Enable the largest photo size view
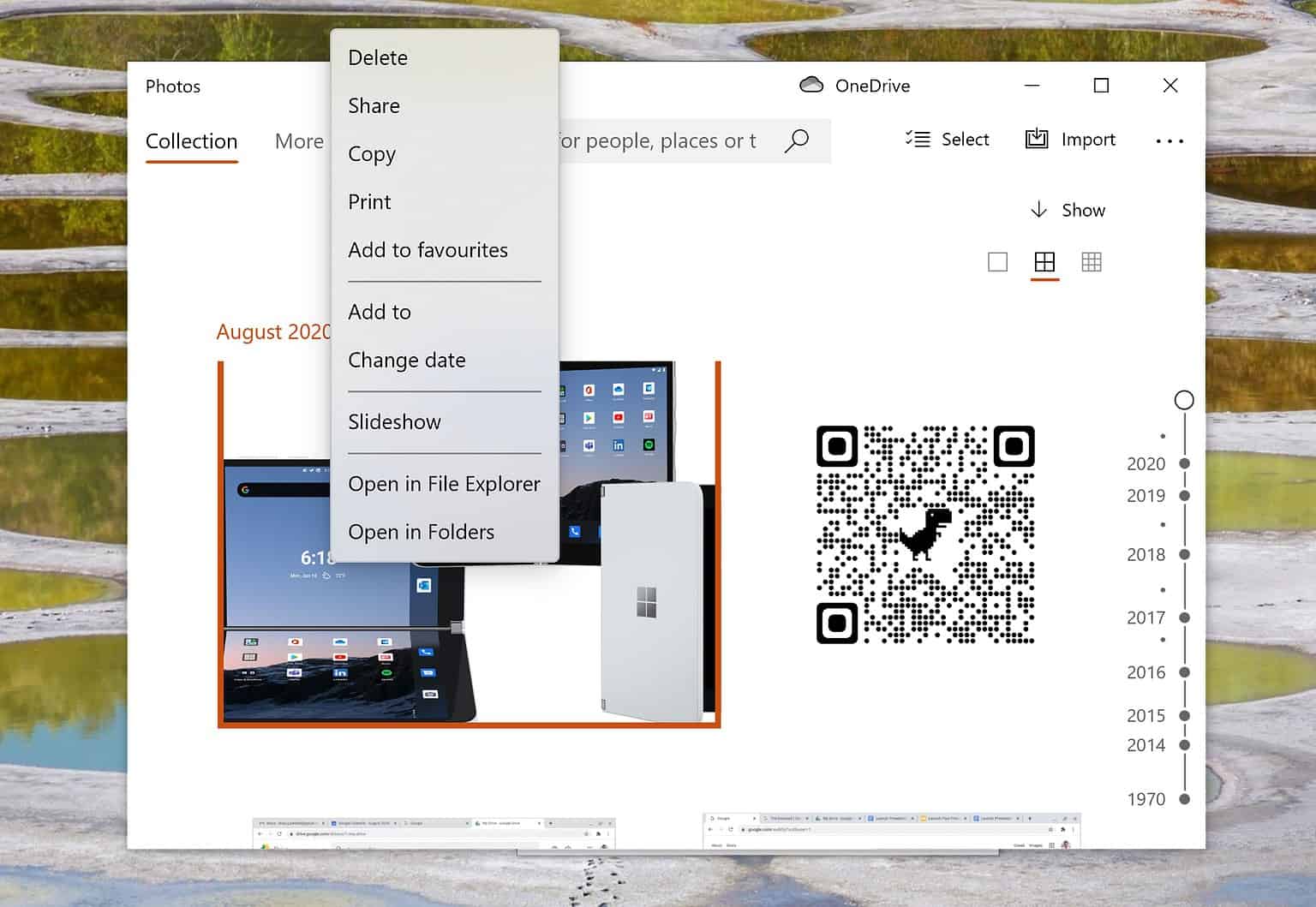The width and height of the screenshot is (1316, 907). [x=996, y=262]
